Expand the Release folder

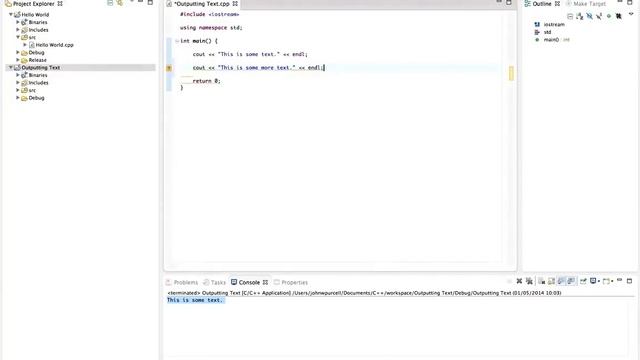click(18, 60)
